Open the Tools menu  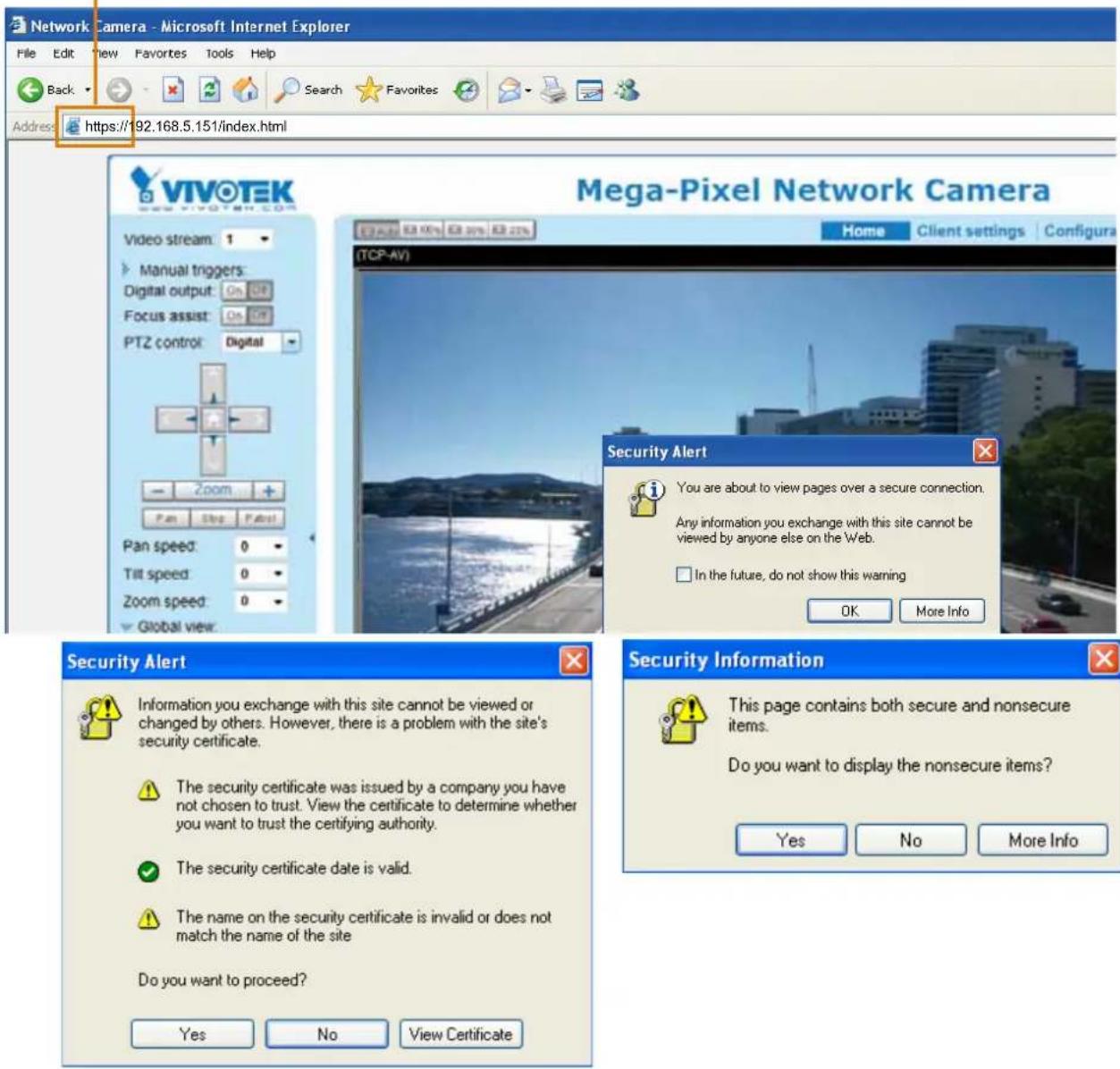pos(219,54)
